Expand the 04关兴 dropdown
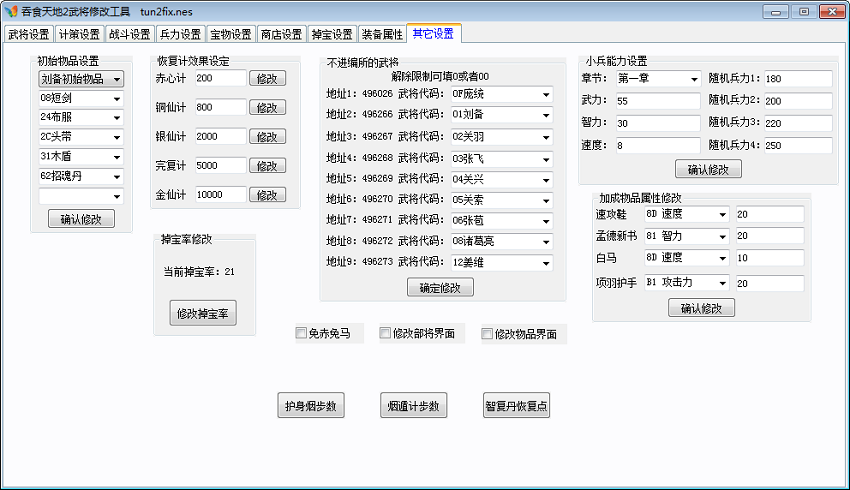 pyautogui.click(x=502, y=180)
